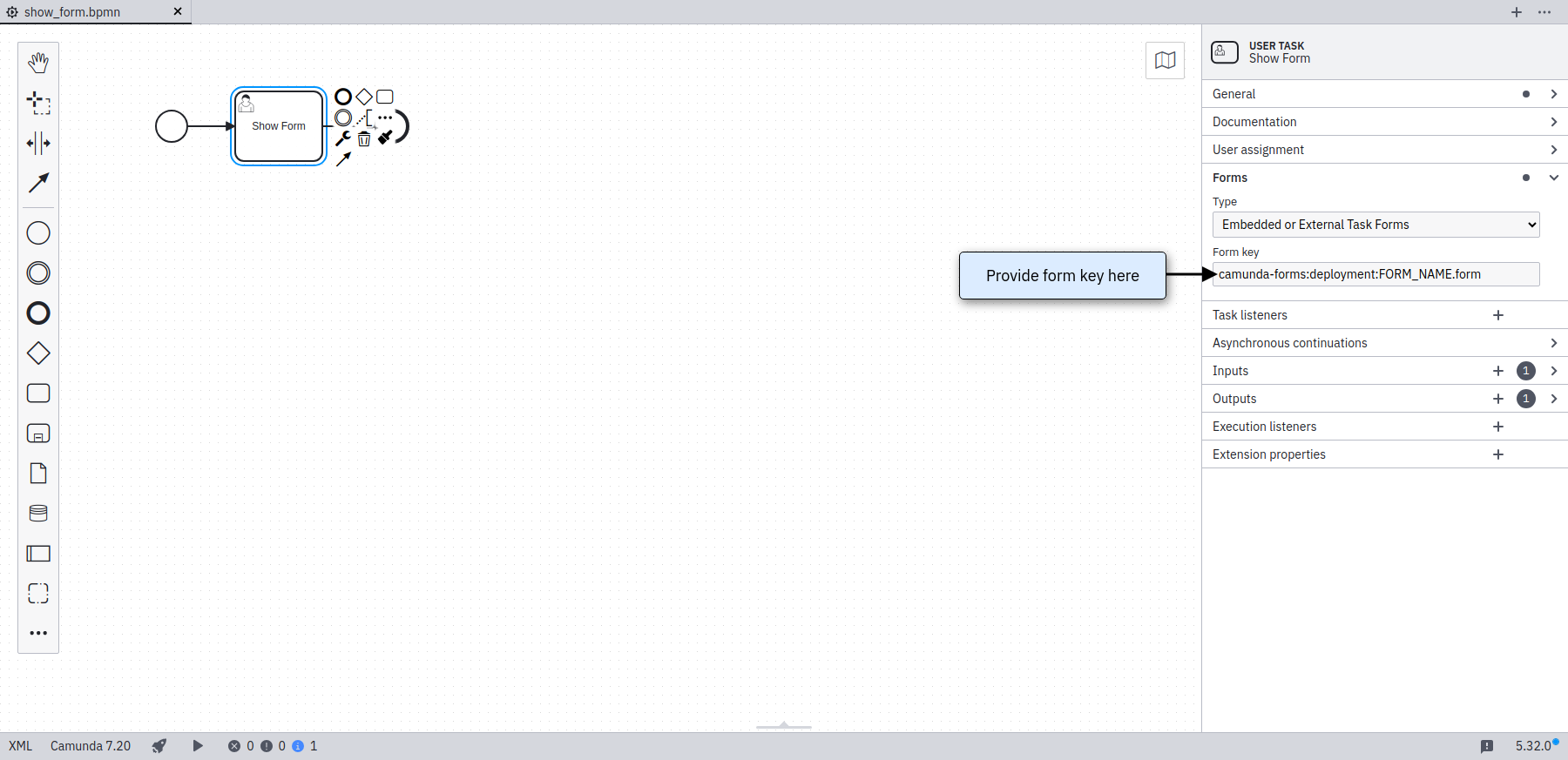This screenshot has height=760, width=1568.
Task: Click the trash icon to delete element
Action: [x=364, y=139]
